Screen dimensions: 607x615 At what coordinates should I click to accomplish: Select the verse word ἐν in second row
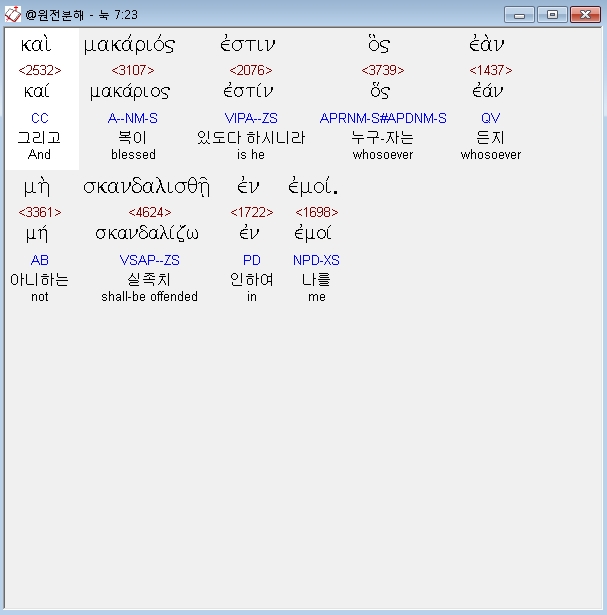coord(248,187)
